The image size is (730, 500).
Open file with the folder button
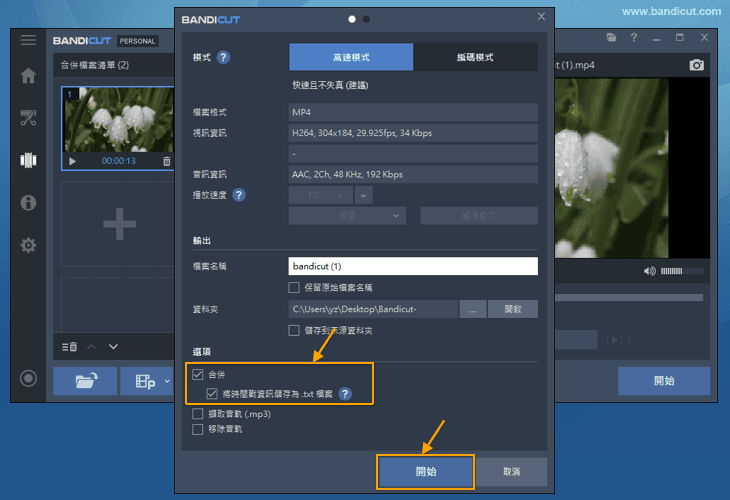(x=85, y=381)
